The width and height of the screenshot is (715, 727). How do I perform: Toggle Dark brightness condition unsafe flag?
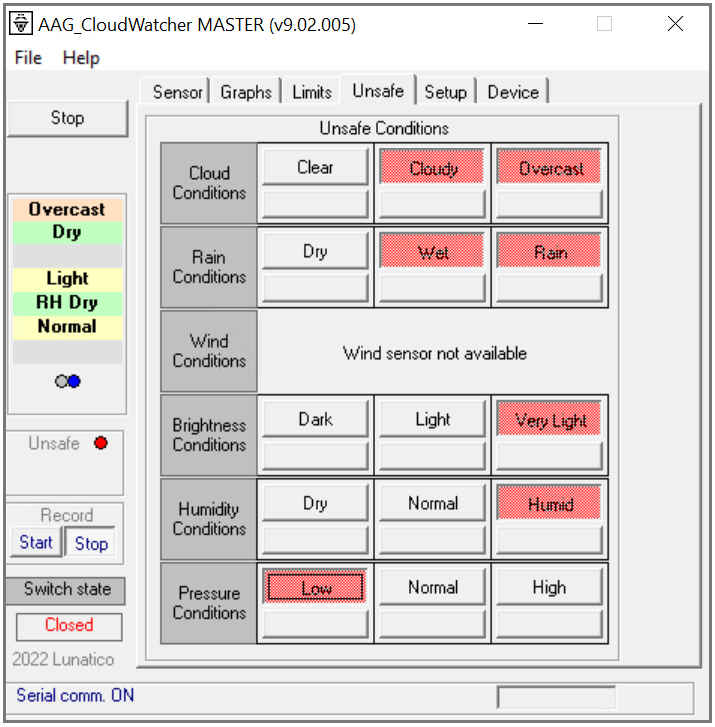click(x=315, y=419)
